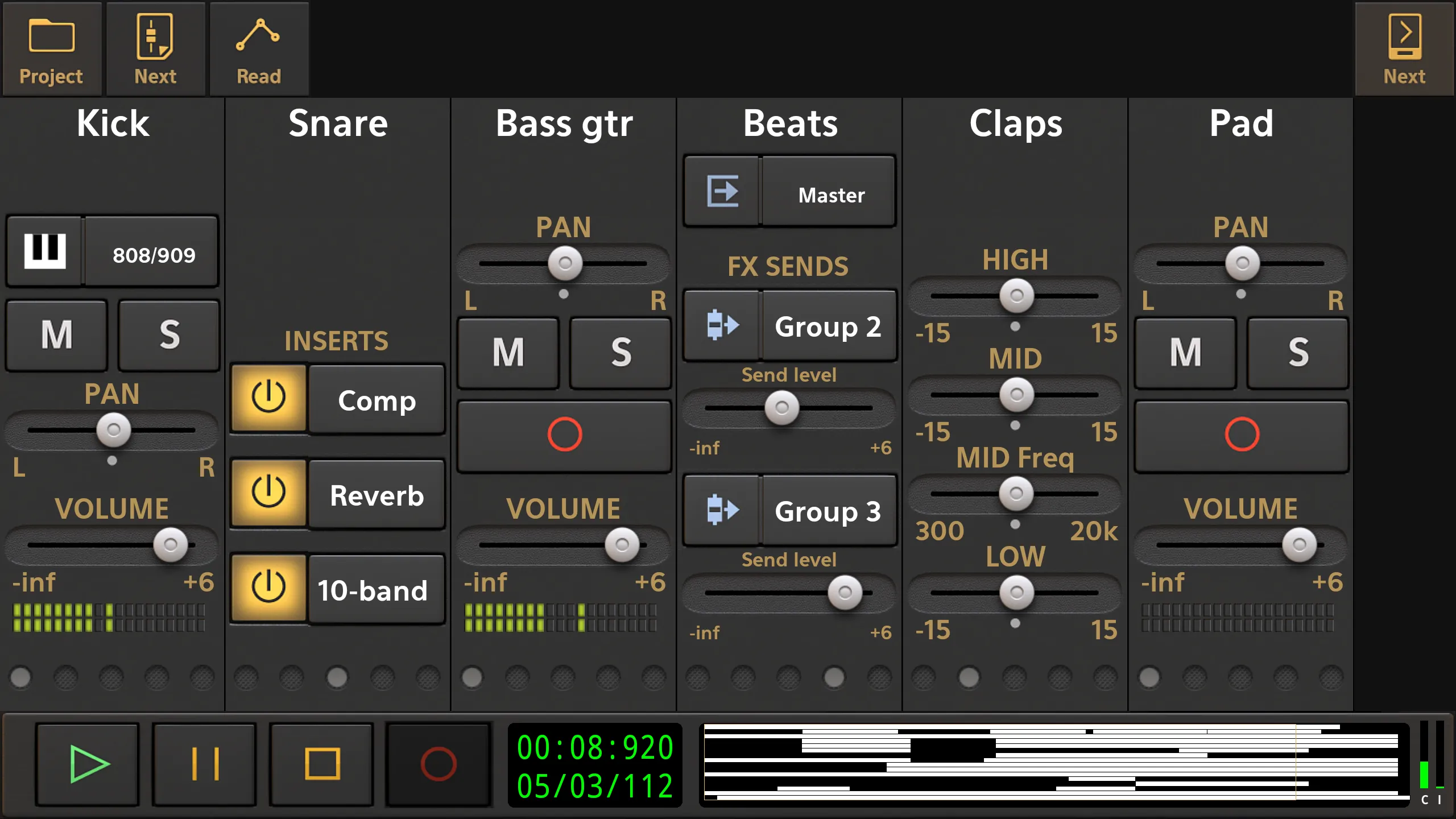Screen dimensions: 1456x819
Task: Mute the Kick track
Action: point(57,336)
